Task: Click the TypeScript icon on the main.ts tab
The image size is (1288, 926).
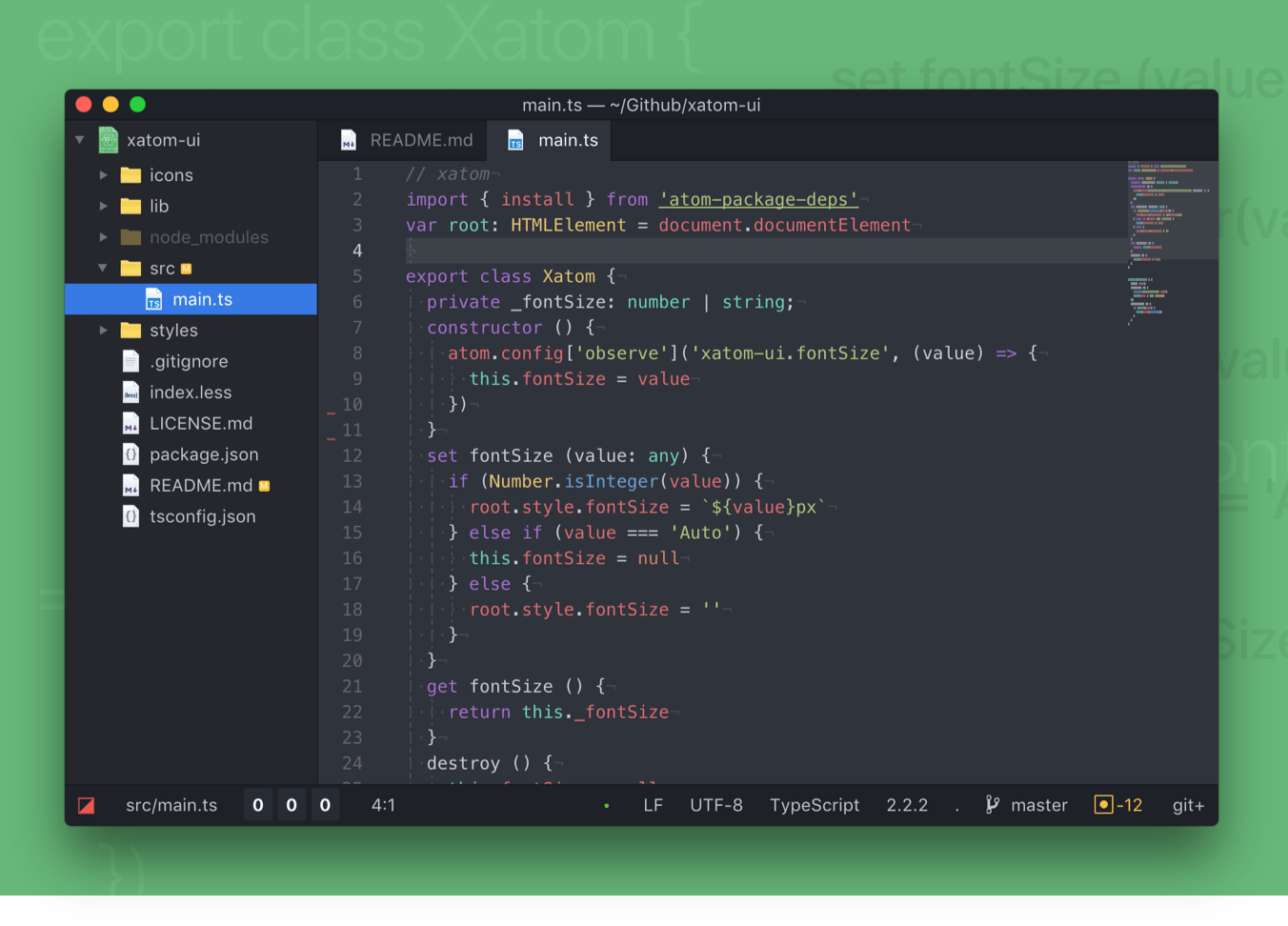Action: pos(514,140)
